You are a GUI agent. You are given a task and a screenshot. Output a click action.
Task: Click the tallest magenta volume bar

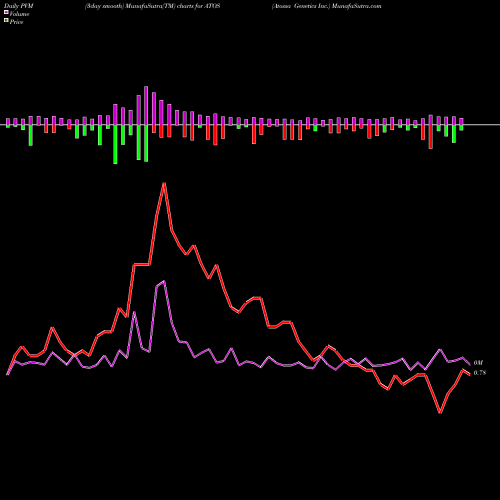(x=146, y=105)
